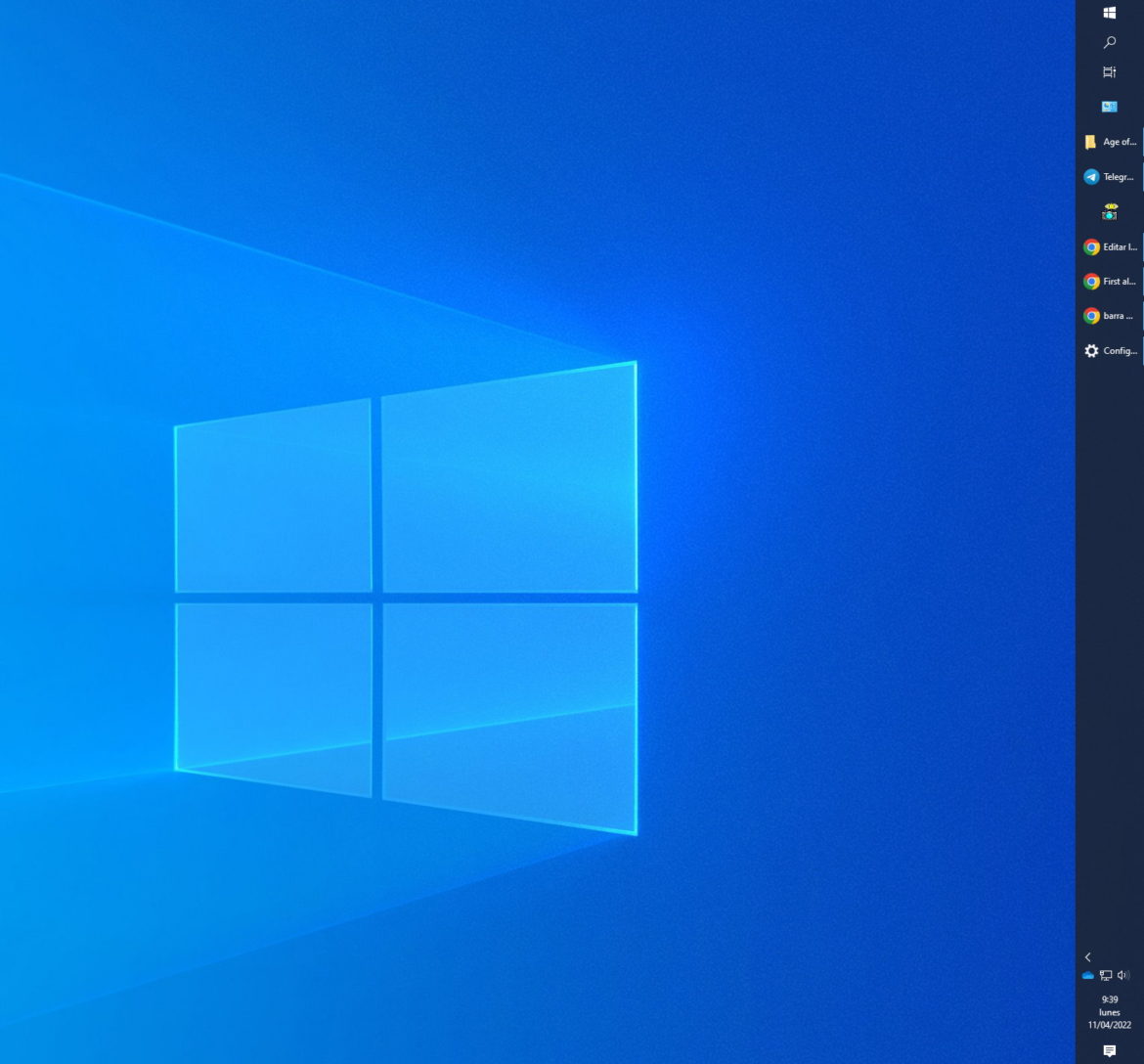Open Task View from the taskbar

coord(1109,72)
